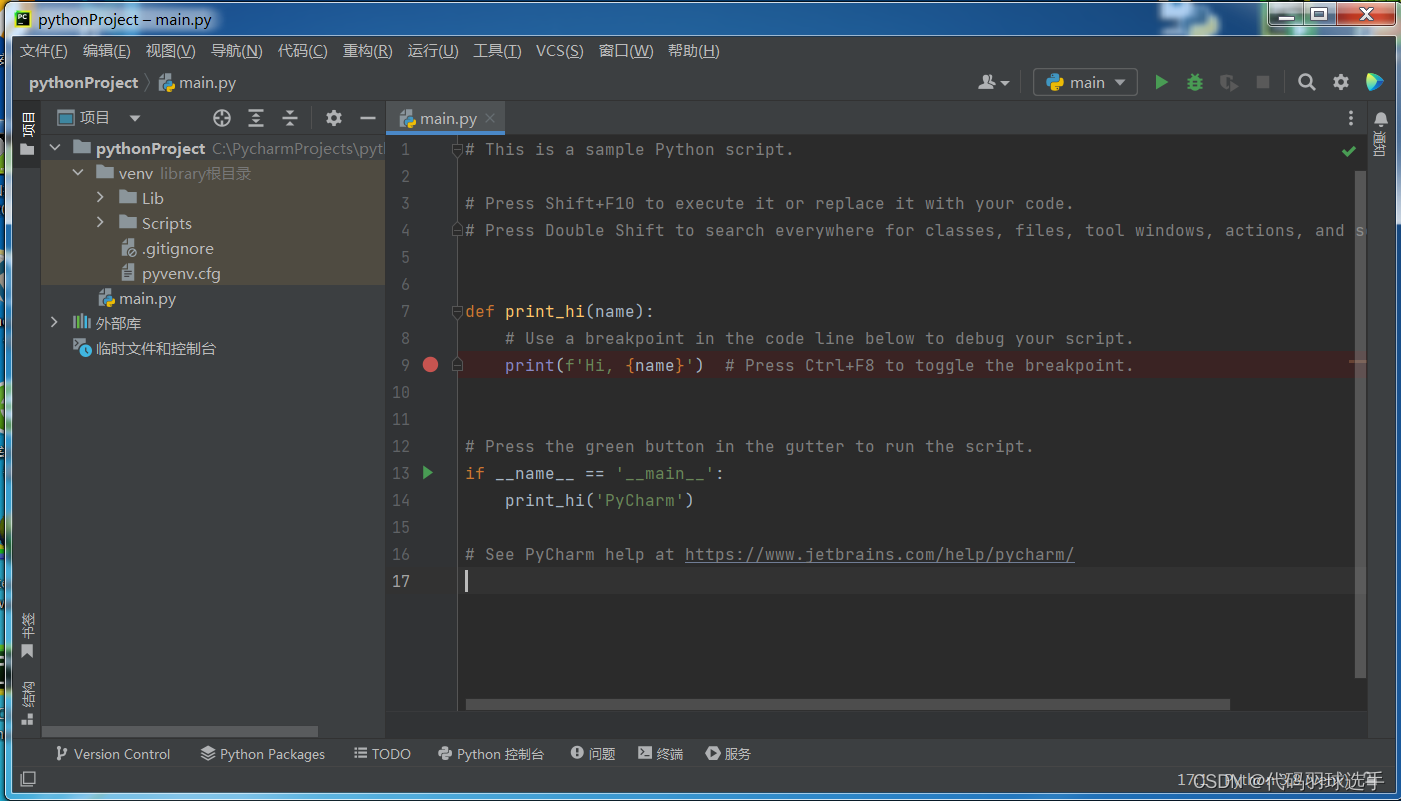The height and width of the screenshot is (801, 1401).
Task: Open the 重构(R) menu
Action: [367, 51]
